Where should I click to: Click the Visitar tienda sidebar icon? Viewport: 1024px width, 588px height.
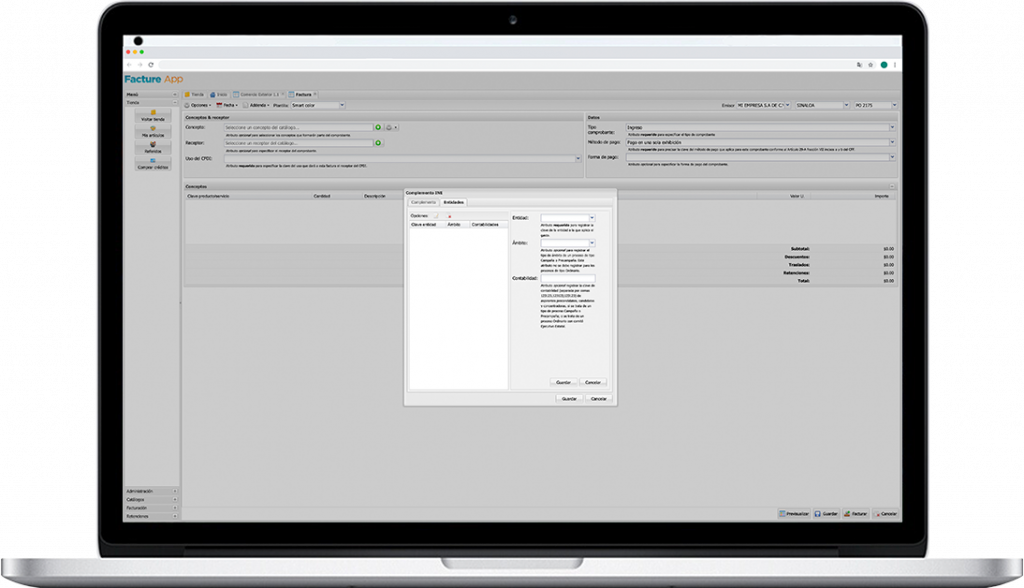click(x=152, y=114)
